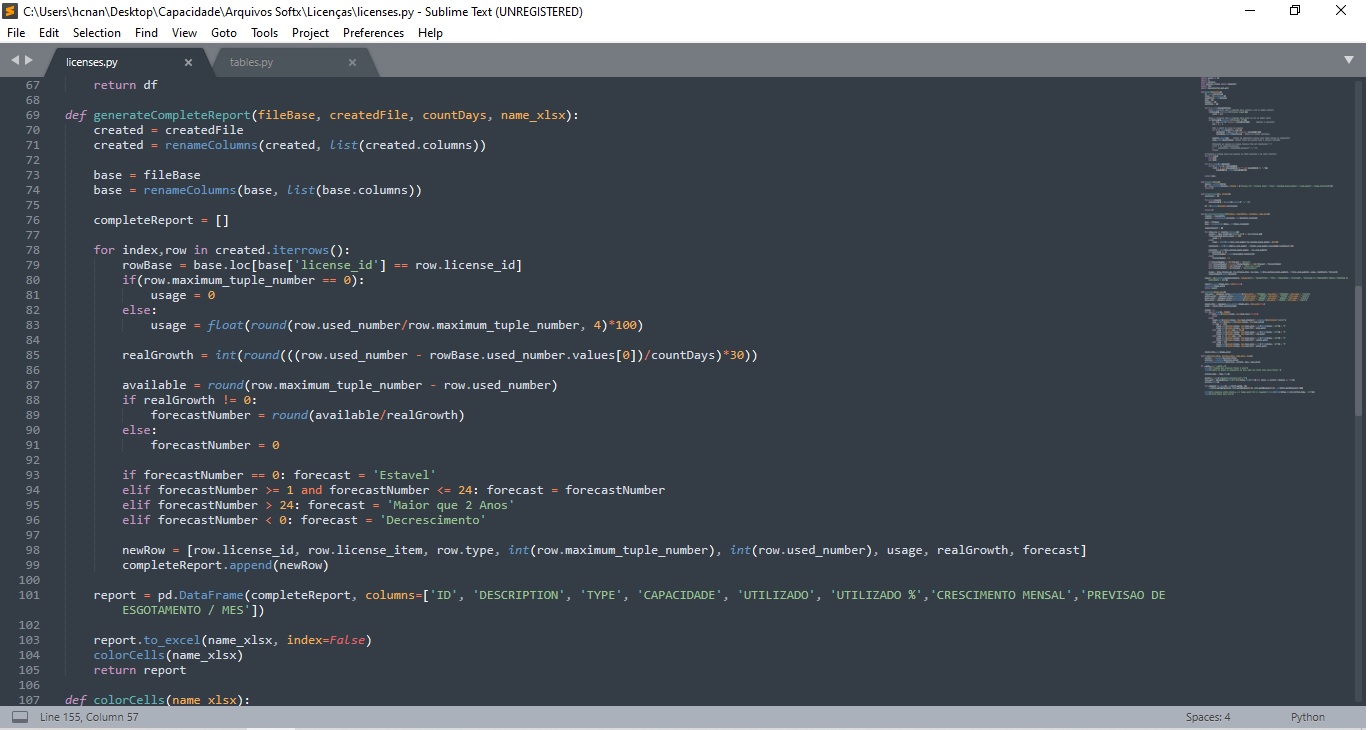This screenshot has height=730, width=1368.
Task: Close the licenses.py tab
Action: point(188,62)
